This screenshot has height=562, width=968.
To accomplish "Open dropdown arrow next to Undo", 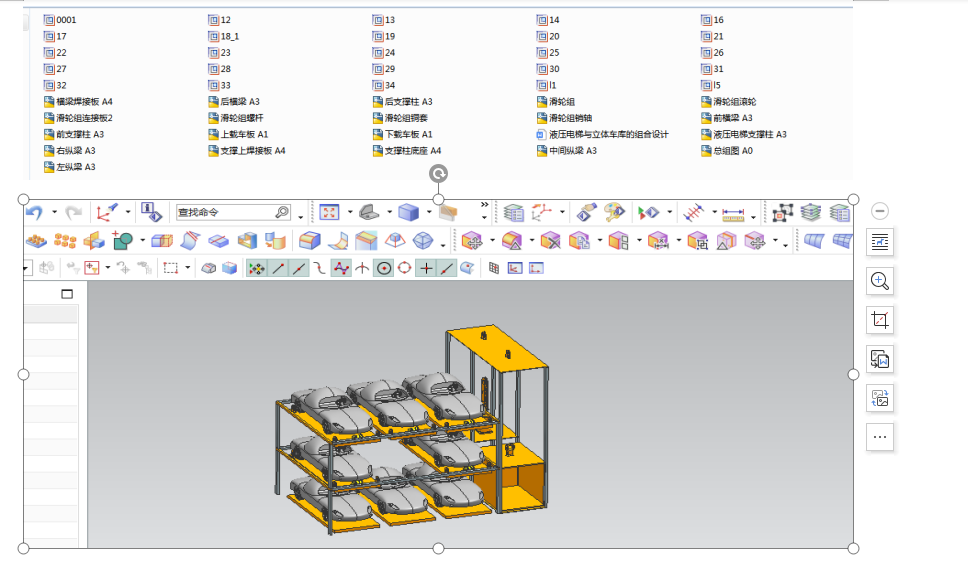I will point(54,213).
